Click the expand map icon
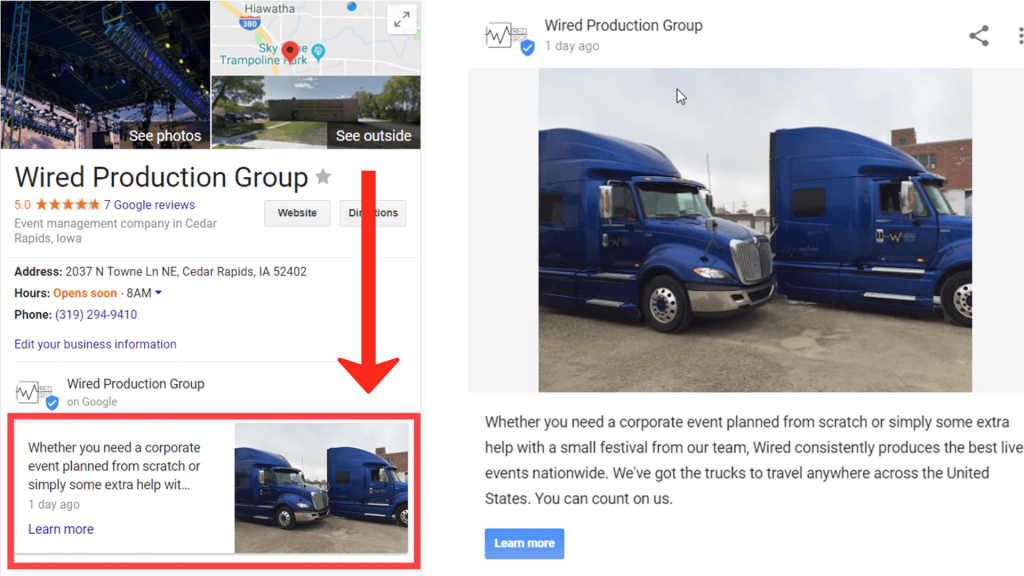The height and width of the screenshot is (576, 1024). pos(401,20)
